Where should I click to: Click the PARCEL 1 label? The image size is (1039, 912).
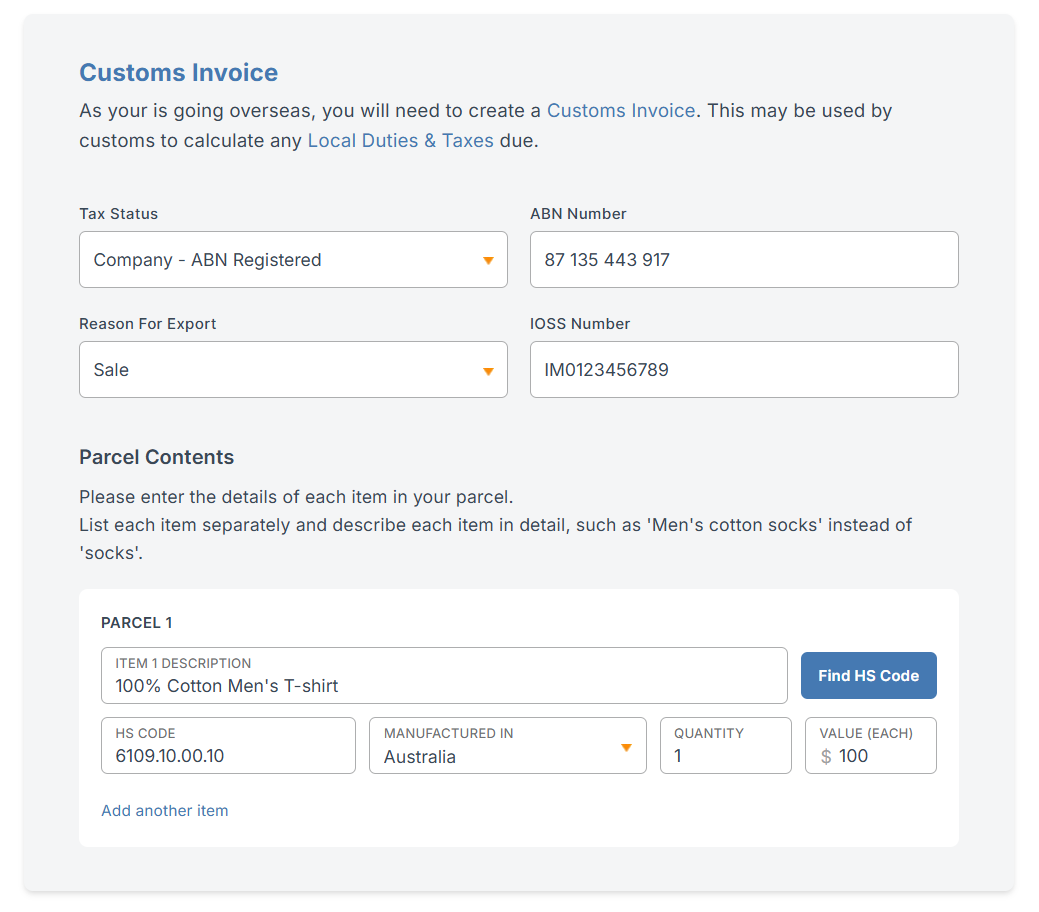coord(137,623)
